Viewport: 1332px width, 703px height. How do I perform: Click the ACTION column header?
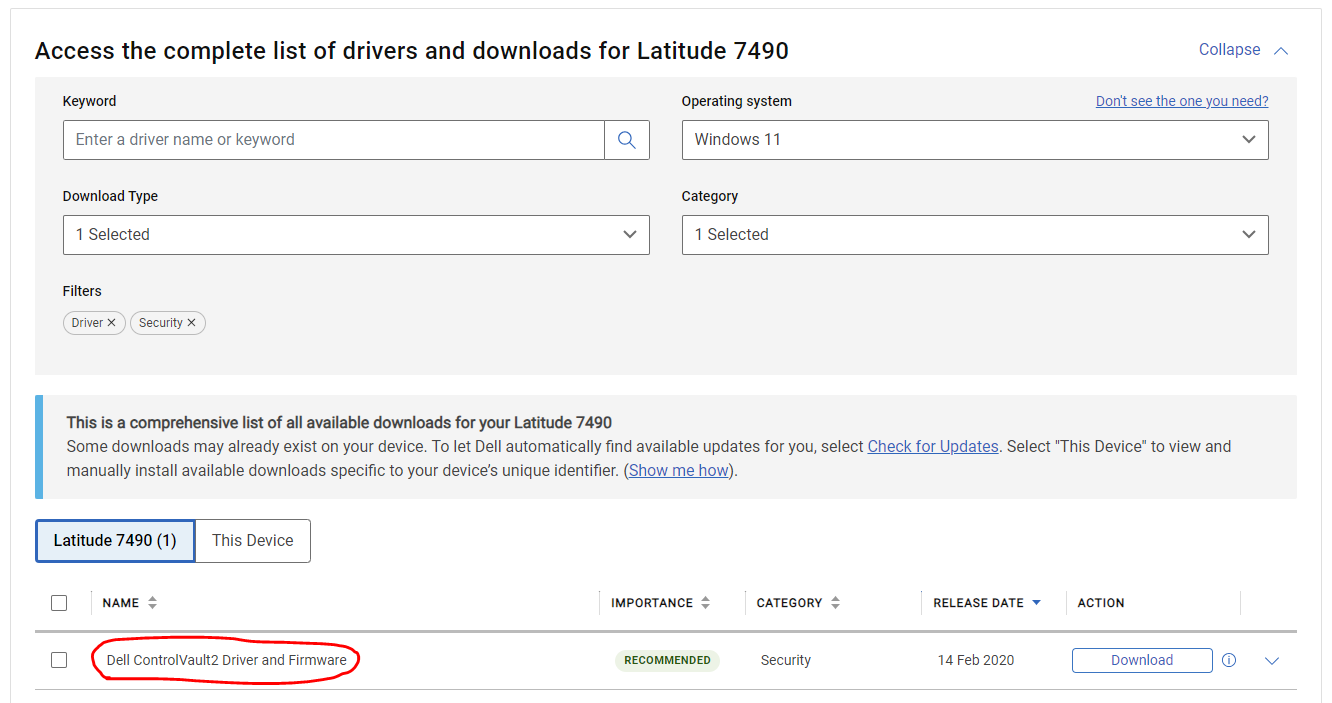[1101, 603]
